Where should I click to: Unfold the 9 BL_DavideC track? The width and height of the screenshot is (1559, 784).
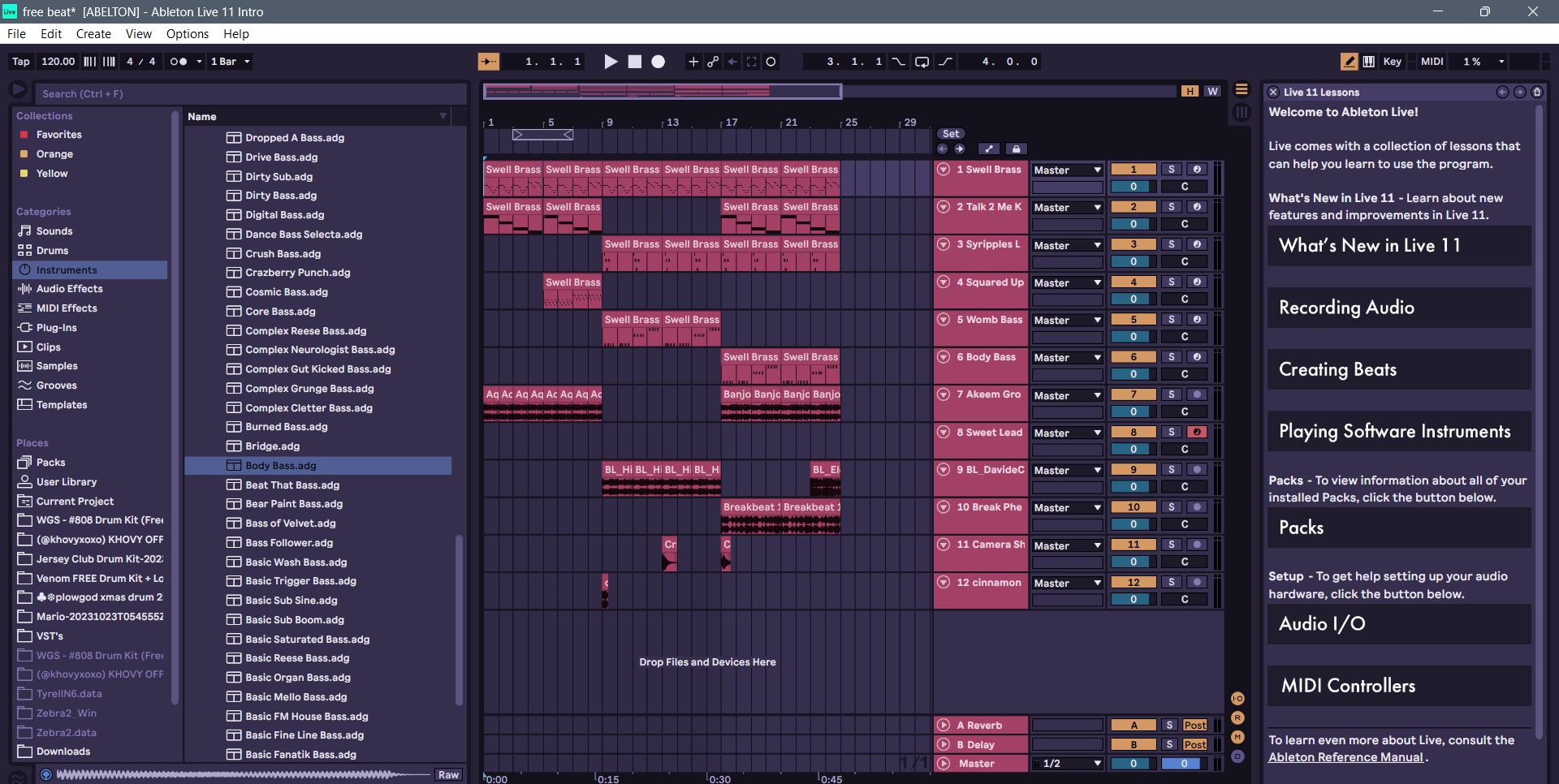944,470
